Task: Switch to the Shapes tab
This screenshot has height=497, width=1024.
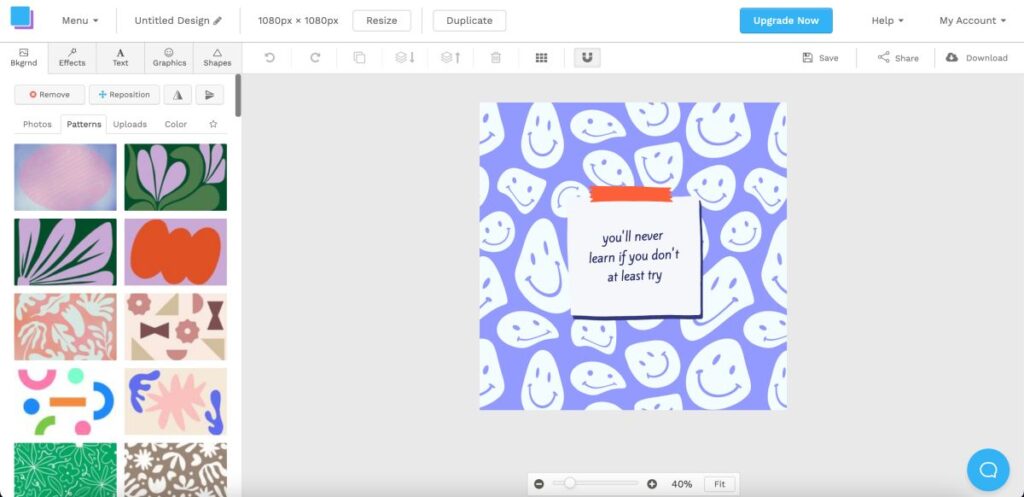Action: tap(217, 57)
